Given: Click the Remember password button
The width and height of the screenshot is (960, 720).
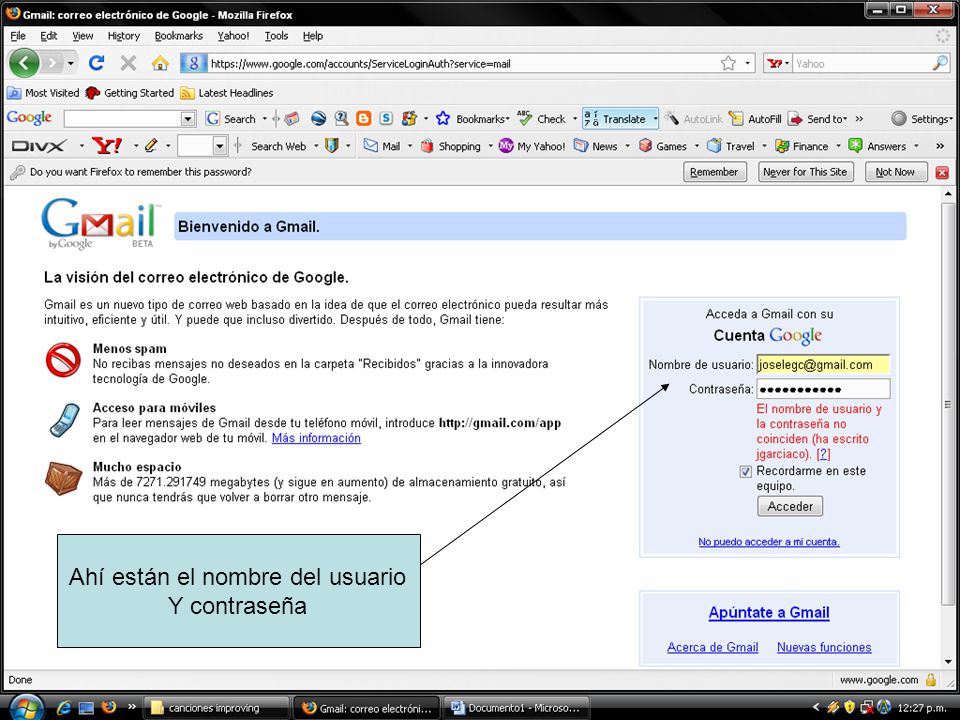Looking at the screenshot, I should tap(714, 172).
